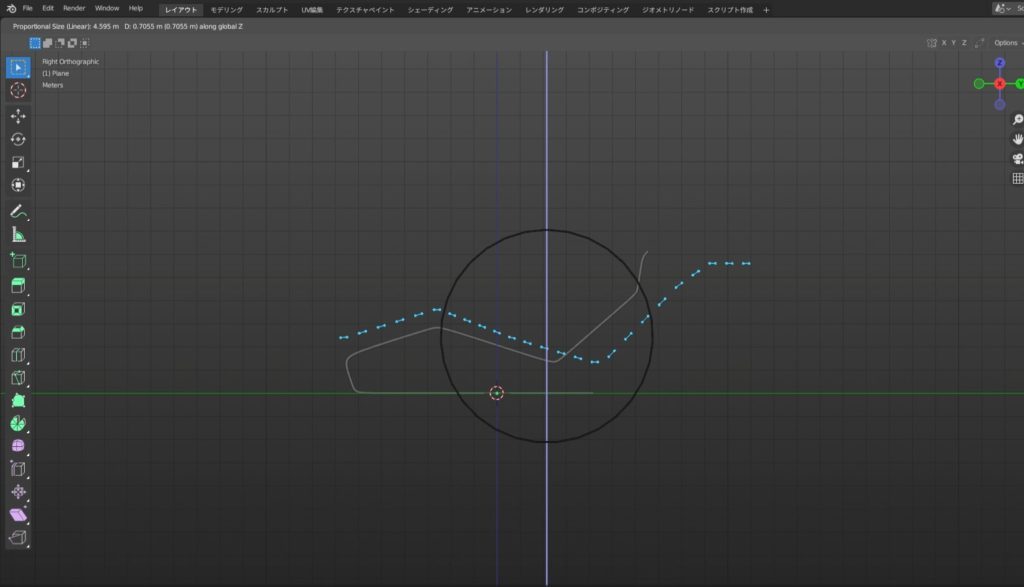The height and width of the screenshot is (587, 1024).
Task: Click the blue Z axis on navigation gizmo
Action: point(1000,63)
